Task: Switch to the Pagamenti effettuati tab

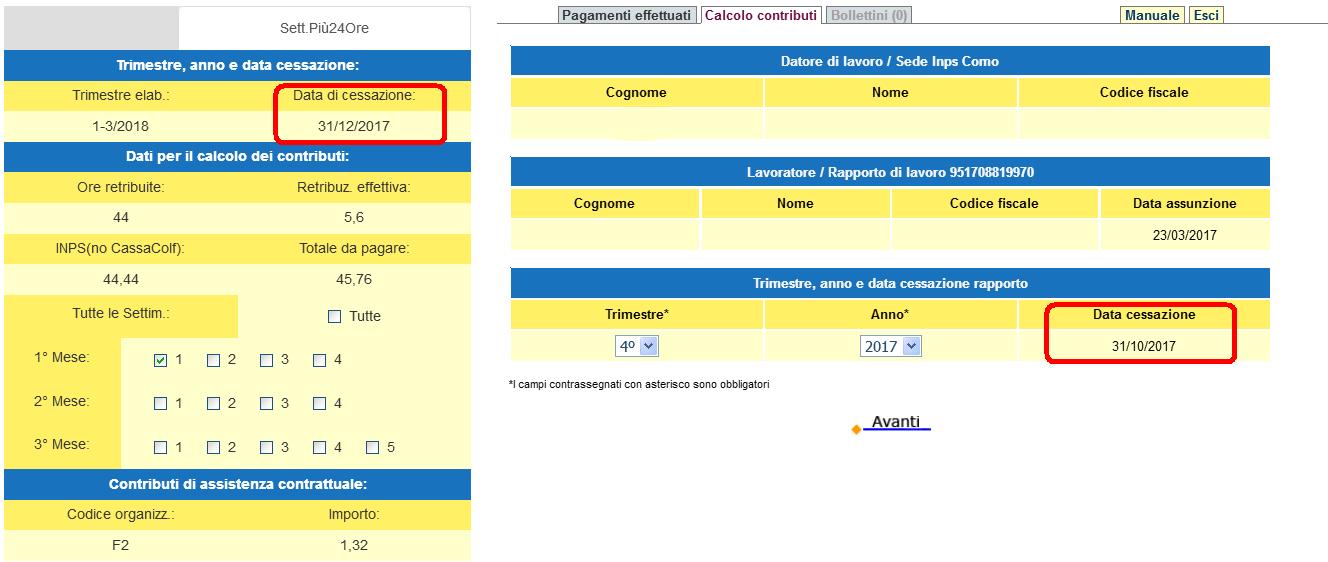Action: (x=627, y=15)
